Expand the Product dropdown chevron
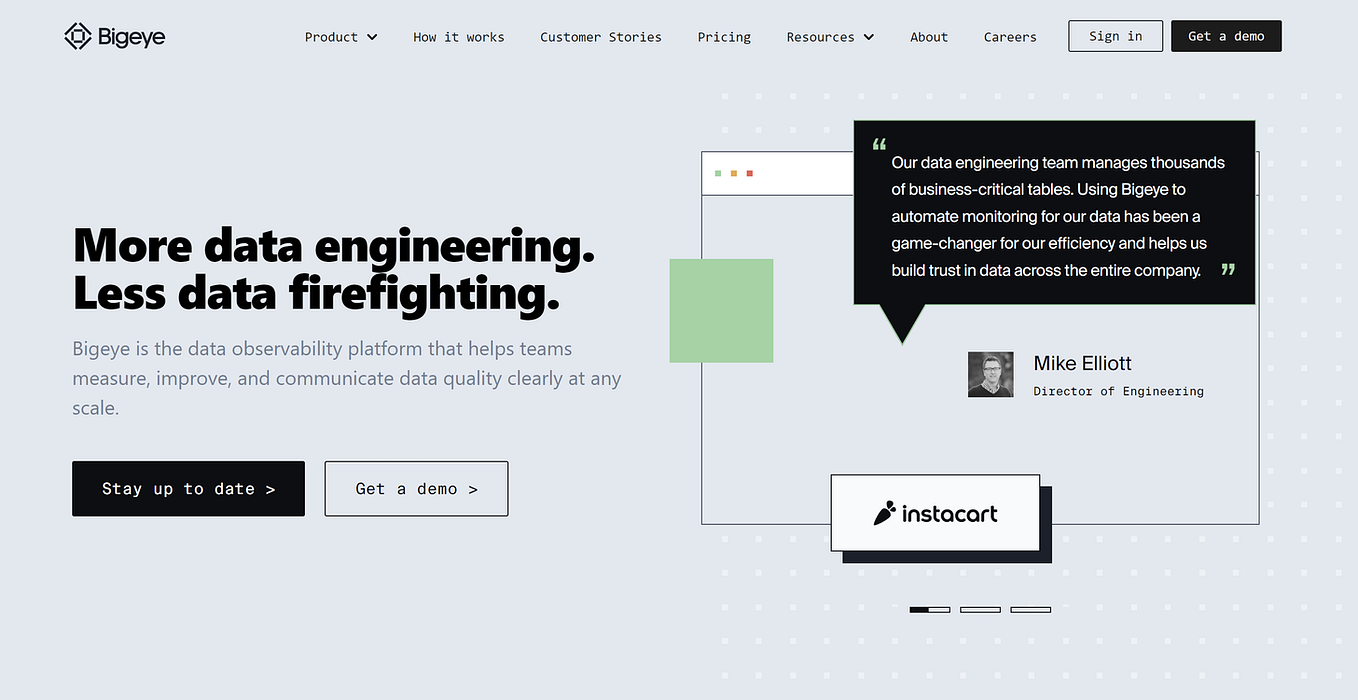 tap(372, 37)
